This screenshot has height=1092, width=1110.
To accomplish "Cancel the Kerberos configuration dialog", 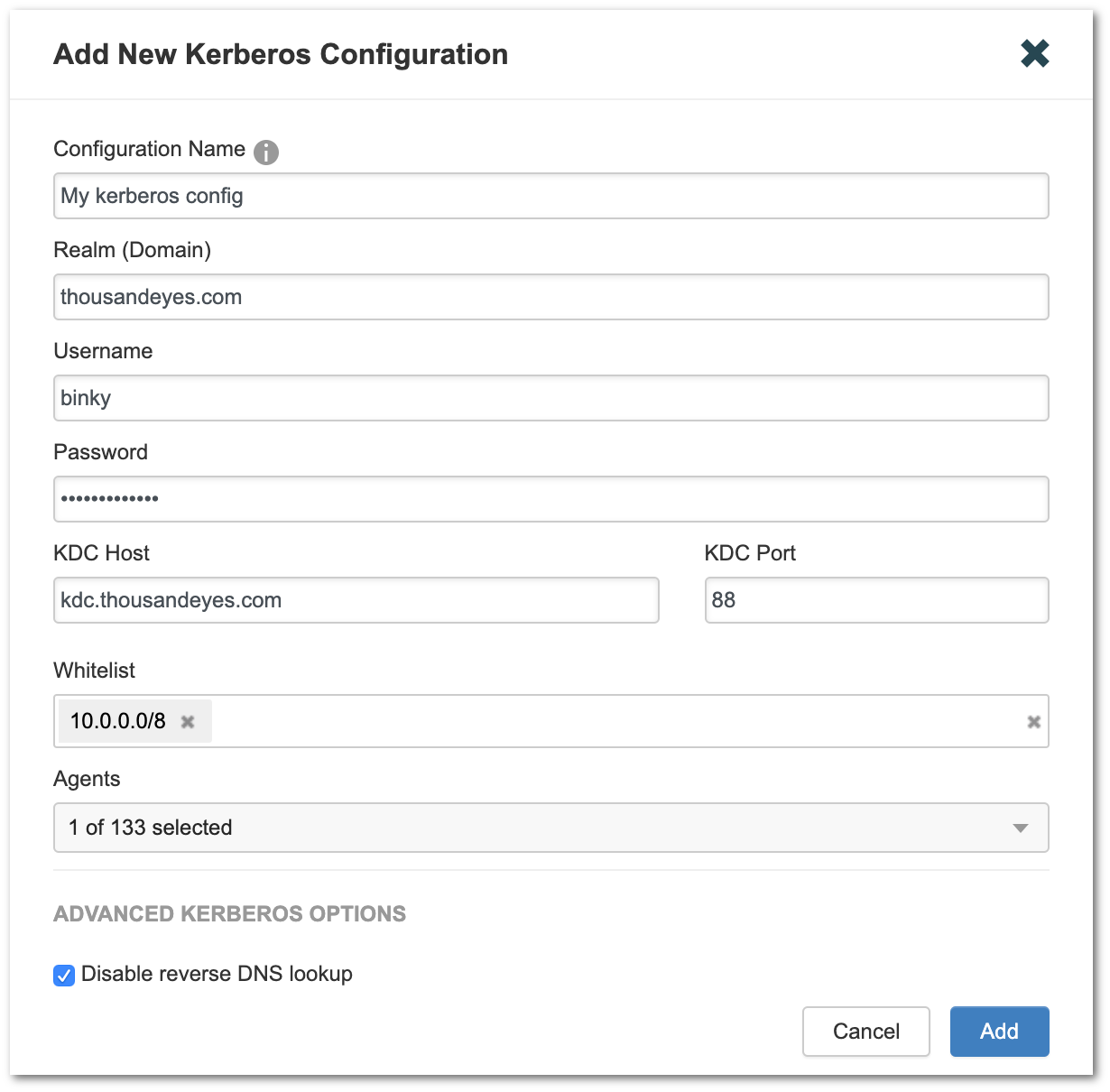I will coord(866,1032).
